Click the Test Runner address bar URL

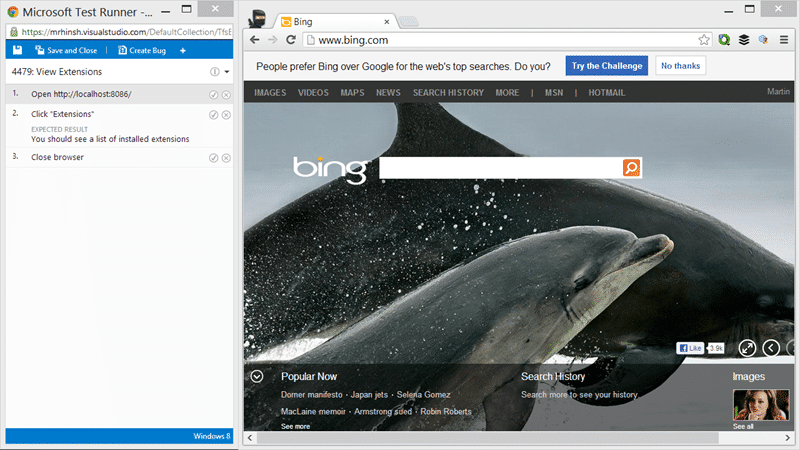126,32
